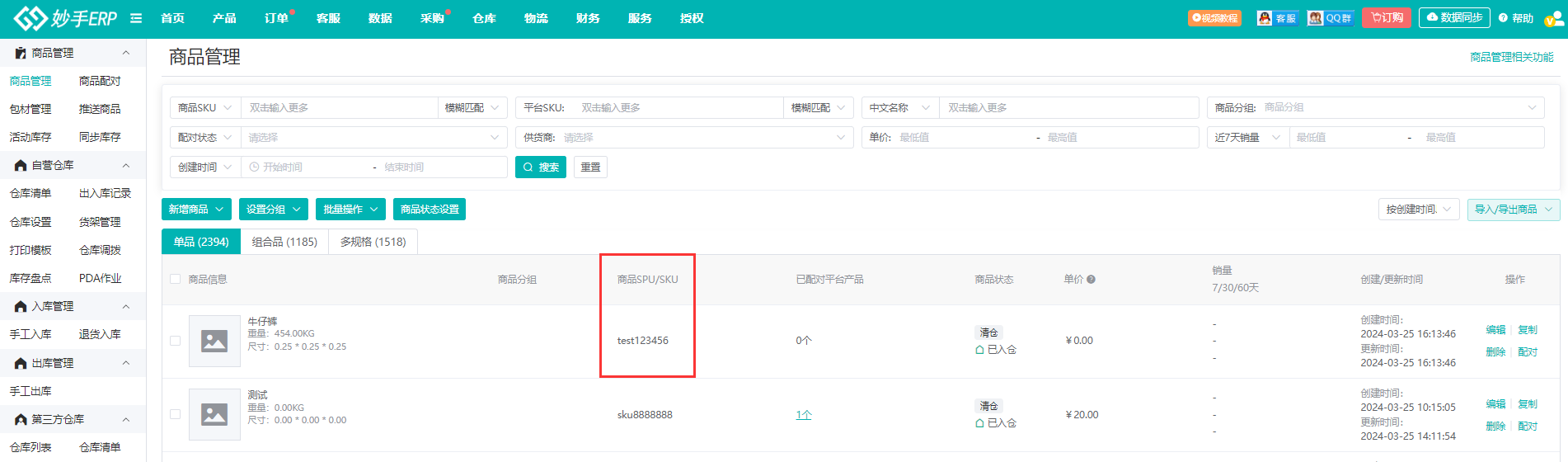Open the 仓库 top menu
This screenshot has height=462, width=1568.
click(484, 18)
